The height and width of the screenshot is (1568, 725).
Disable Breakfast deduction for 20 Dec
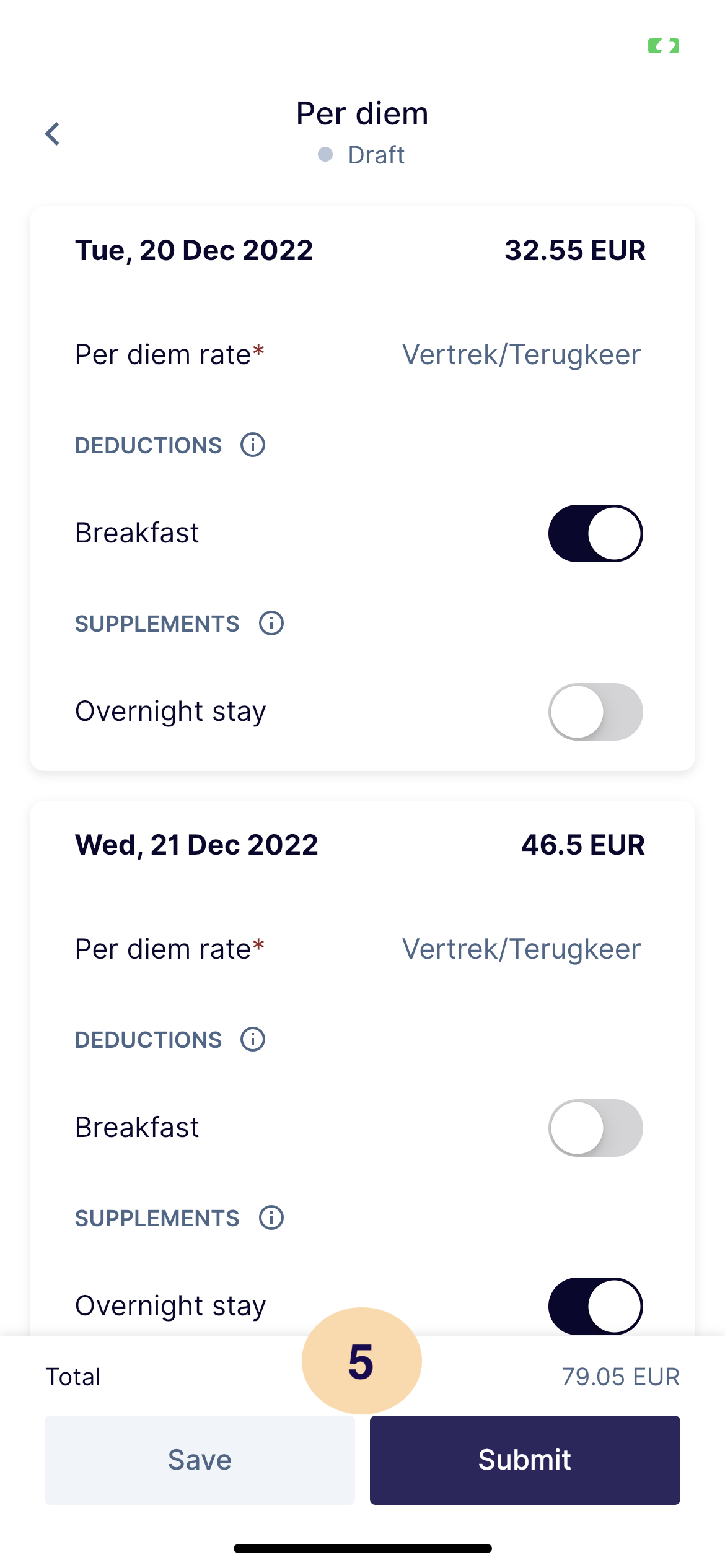(595, 533)
